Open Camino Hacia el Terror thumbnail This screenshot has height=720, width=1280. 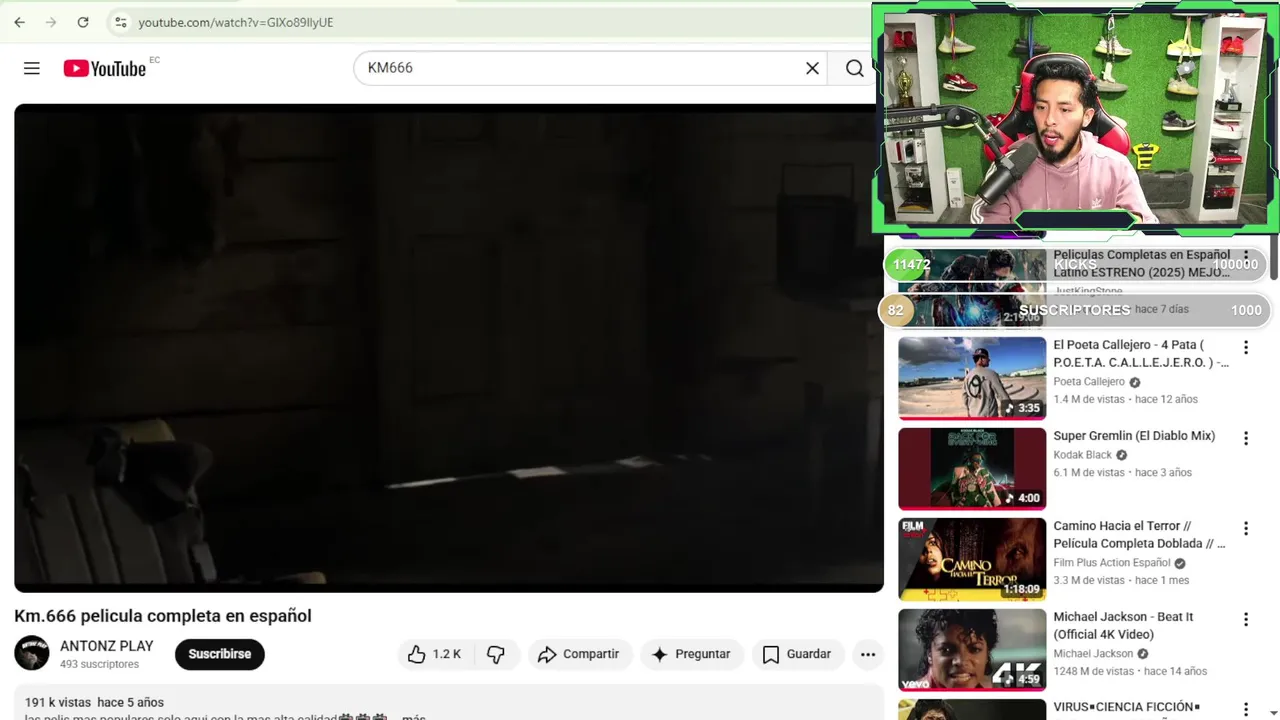(972, 559)
